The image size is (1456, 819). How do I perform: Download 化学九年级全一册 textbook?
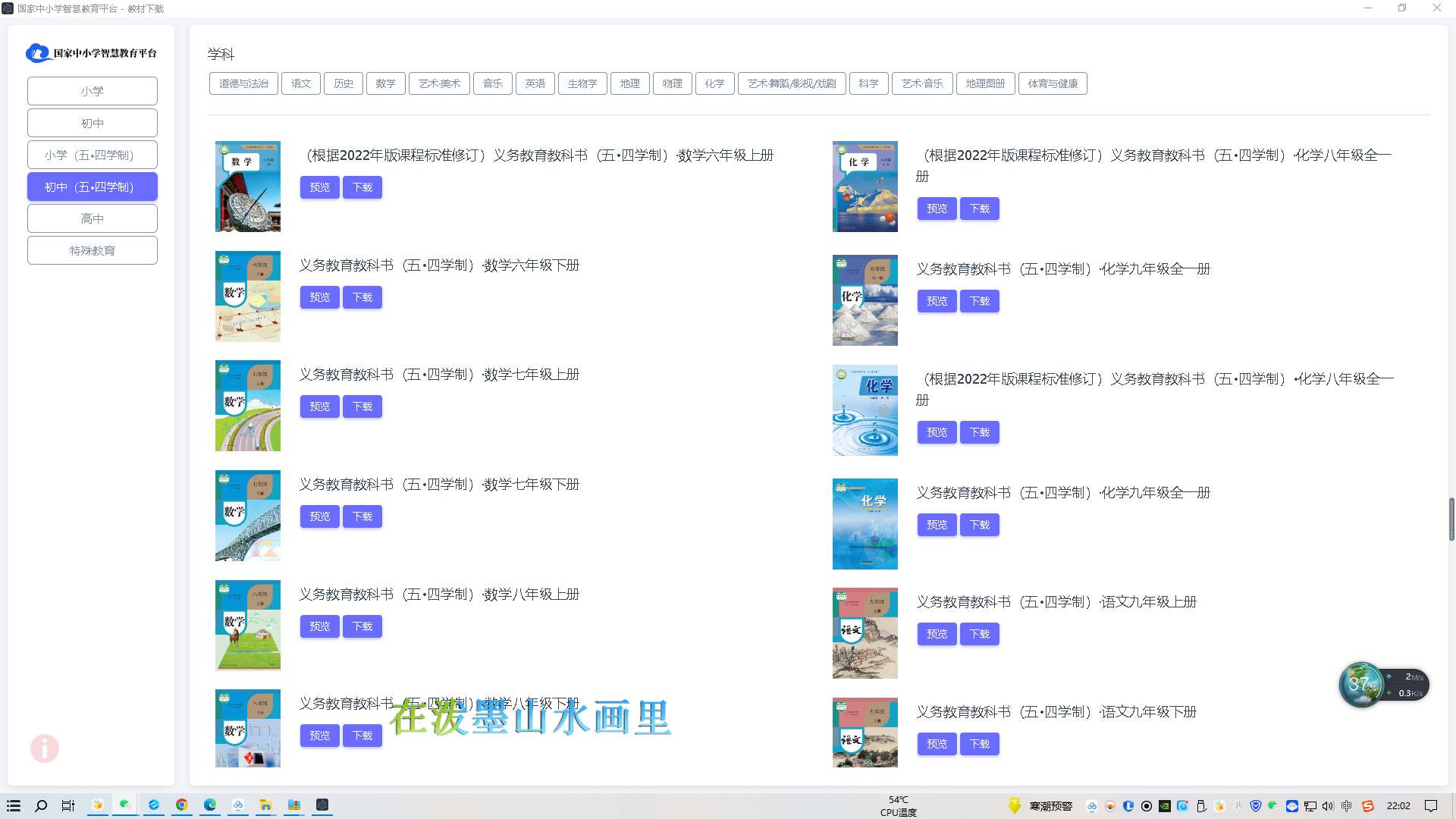click(x=980, y=301)
